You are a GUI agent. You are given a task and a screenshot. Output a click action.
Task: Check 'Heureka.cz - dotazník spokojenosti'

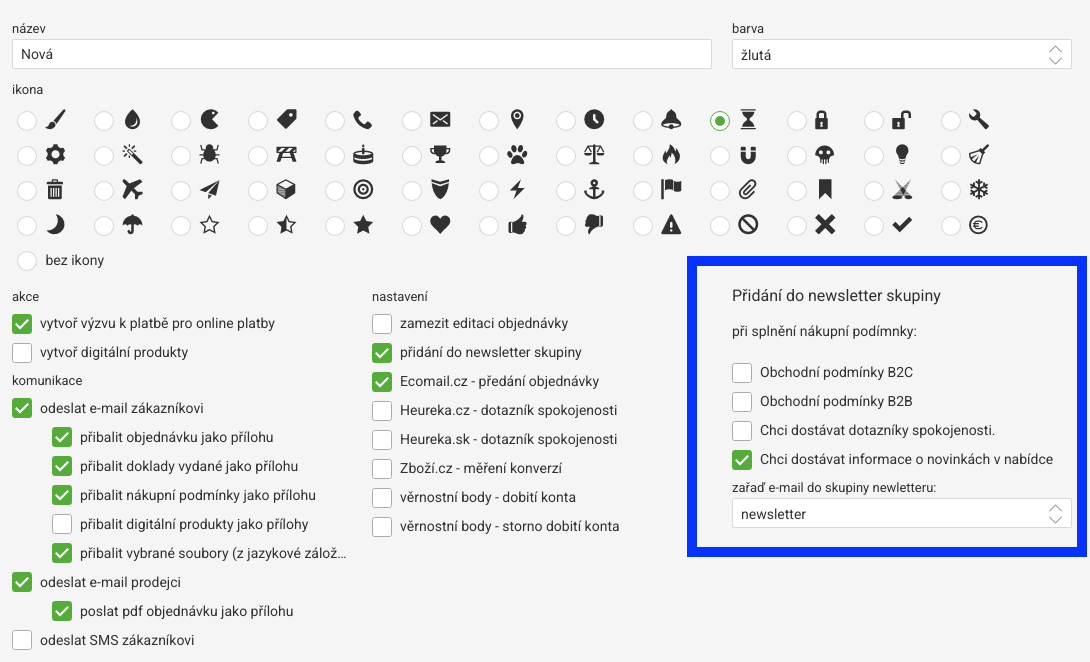pos(382,410)
